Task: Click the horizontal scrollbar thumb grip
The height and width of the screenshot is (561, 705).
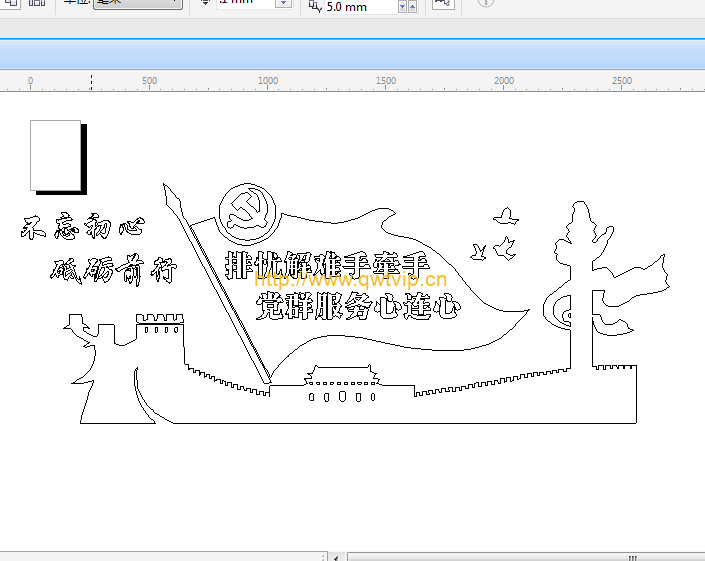Action: coord(633,558)
